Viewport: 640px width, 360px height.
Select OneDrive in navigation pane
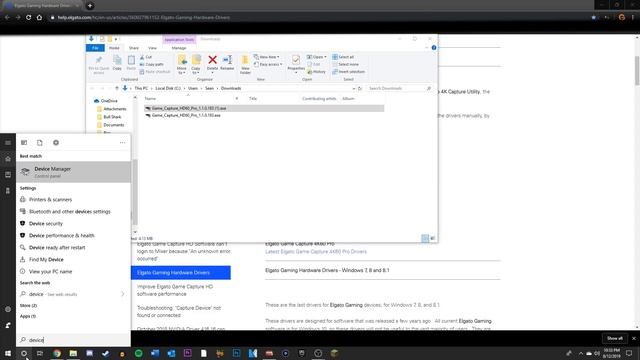click(109, 101)
